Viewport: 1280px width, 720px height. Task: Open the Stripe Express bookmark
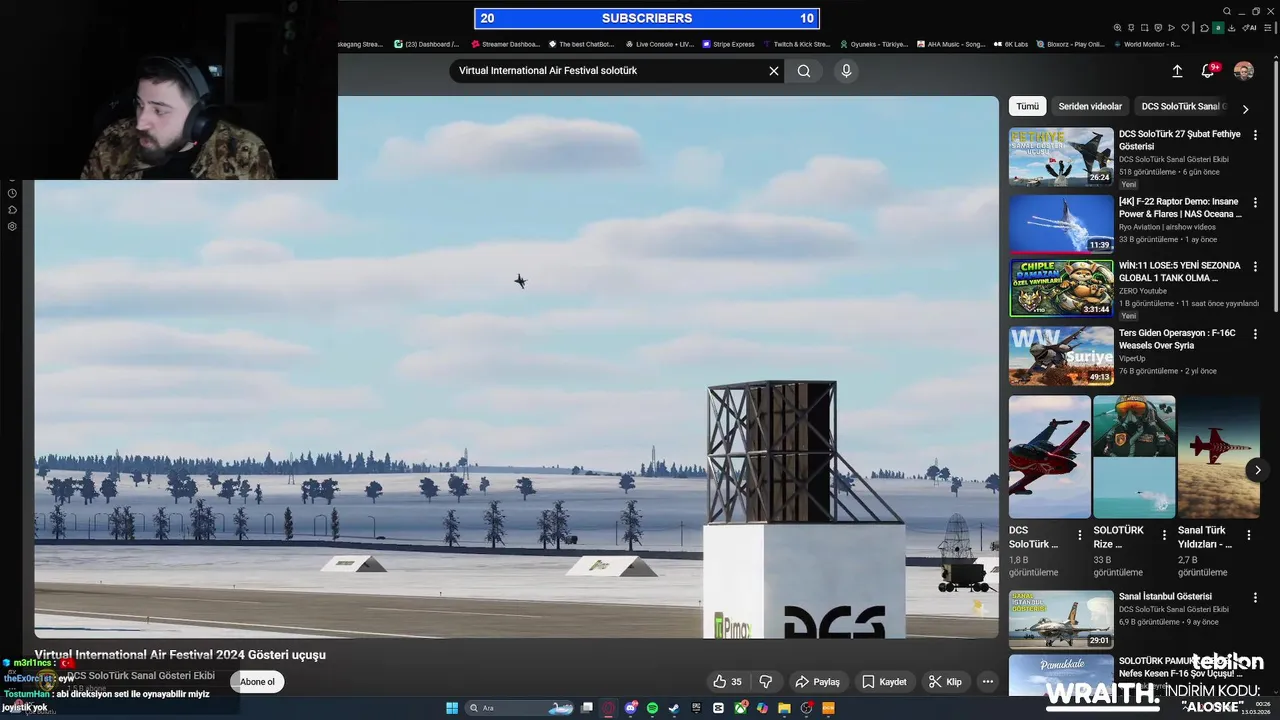[x=728, y=44]
